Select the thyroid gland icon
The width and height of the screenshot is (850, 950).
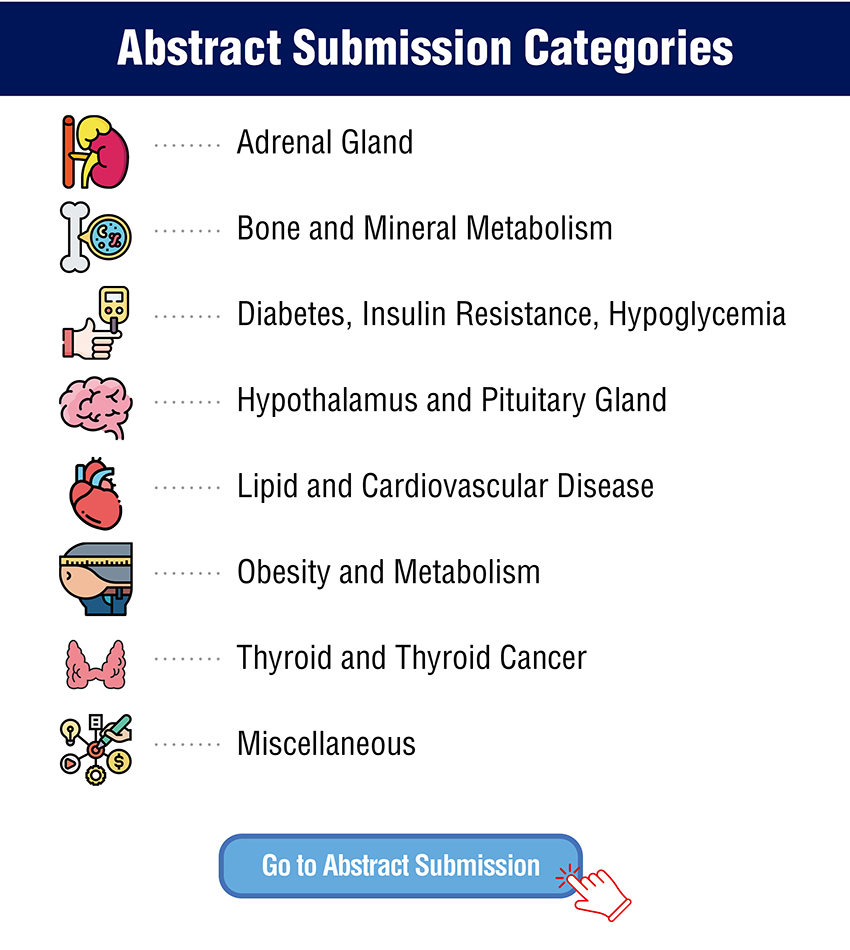96,664
